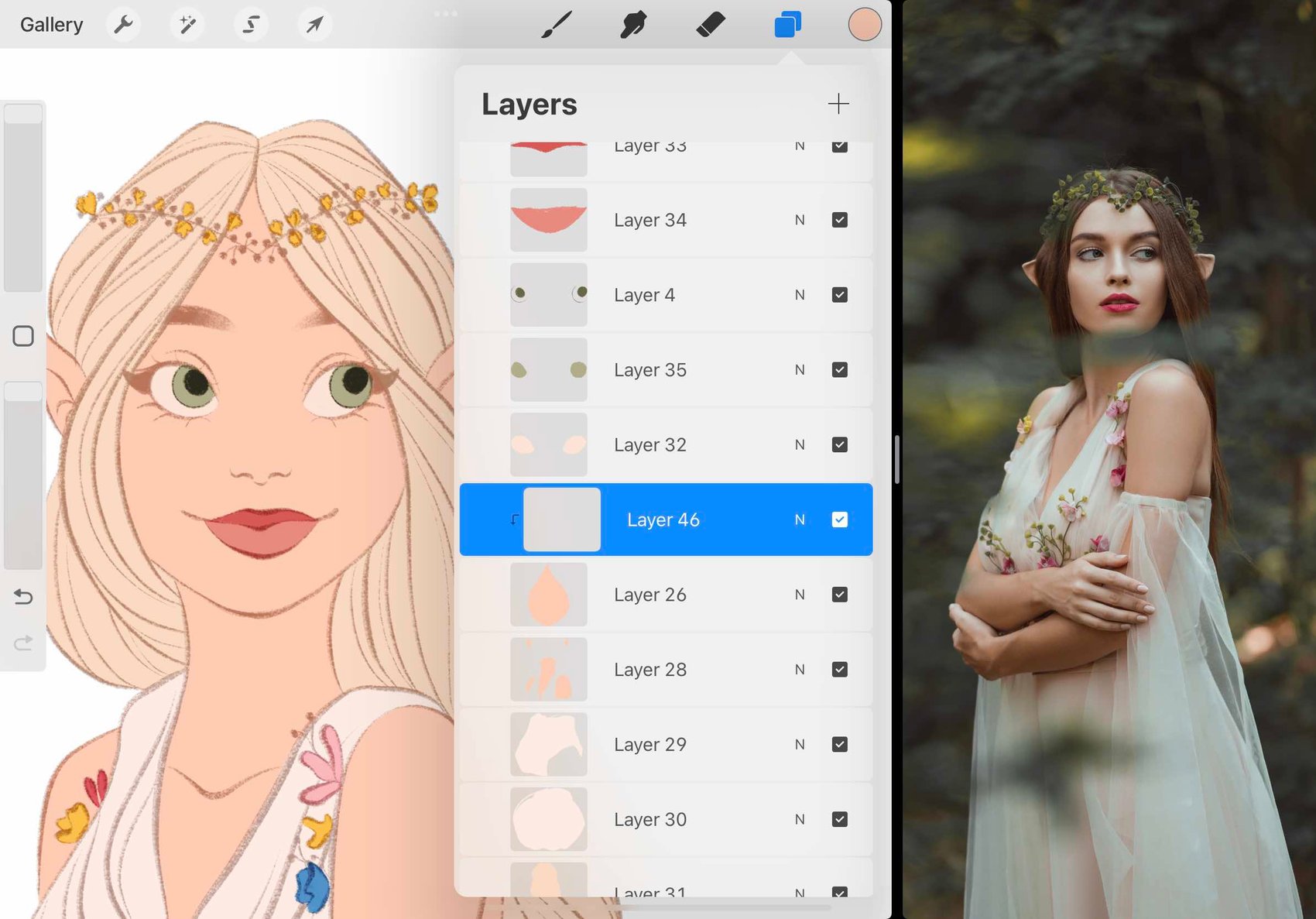Tap the Layer 46 empty thumbnail

pyautogui.click(x=562, y=520)
